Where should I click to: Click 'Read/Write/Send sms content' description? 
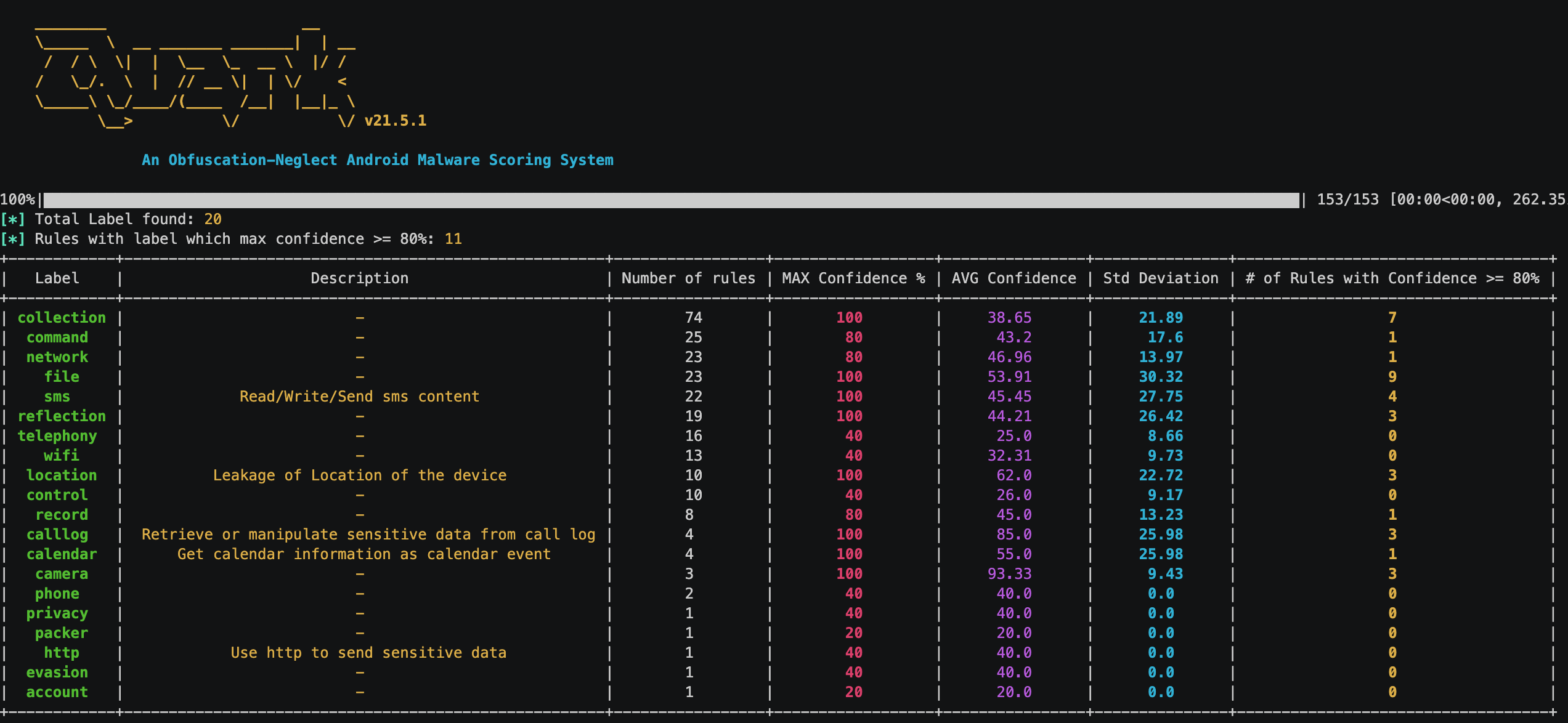coord(359,397)
